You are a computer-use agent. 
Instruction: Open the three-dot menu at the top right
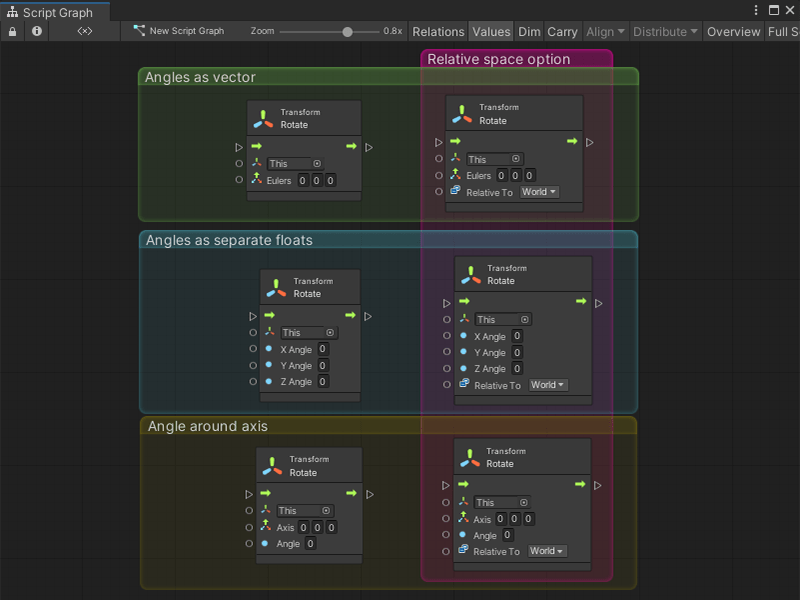pos(757,9)
